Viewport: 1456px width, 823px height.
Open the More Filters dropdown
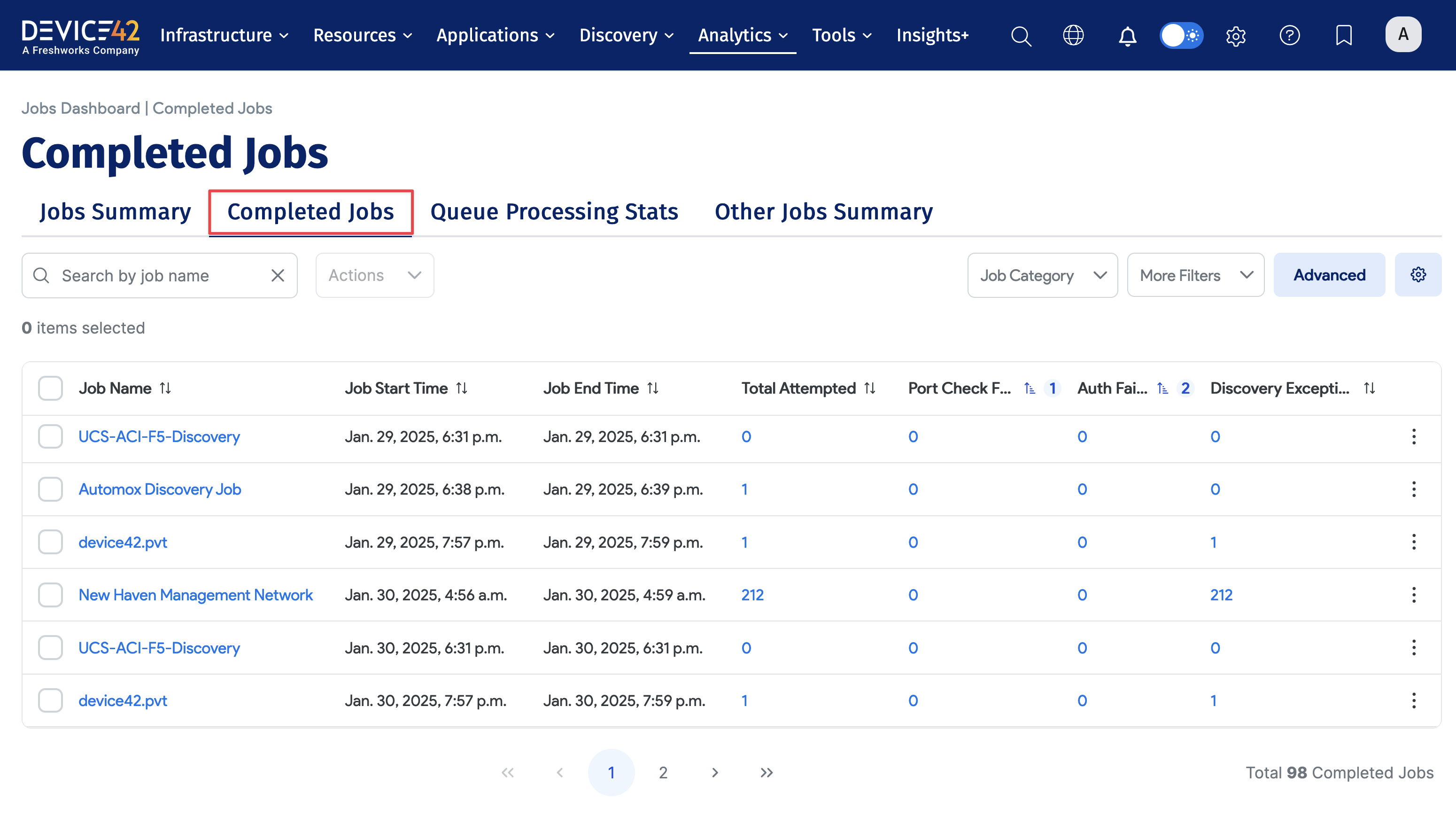coord(1195,275)
